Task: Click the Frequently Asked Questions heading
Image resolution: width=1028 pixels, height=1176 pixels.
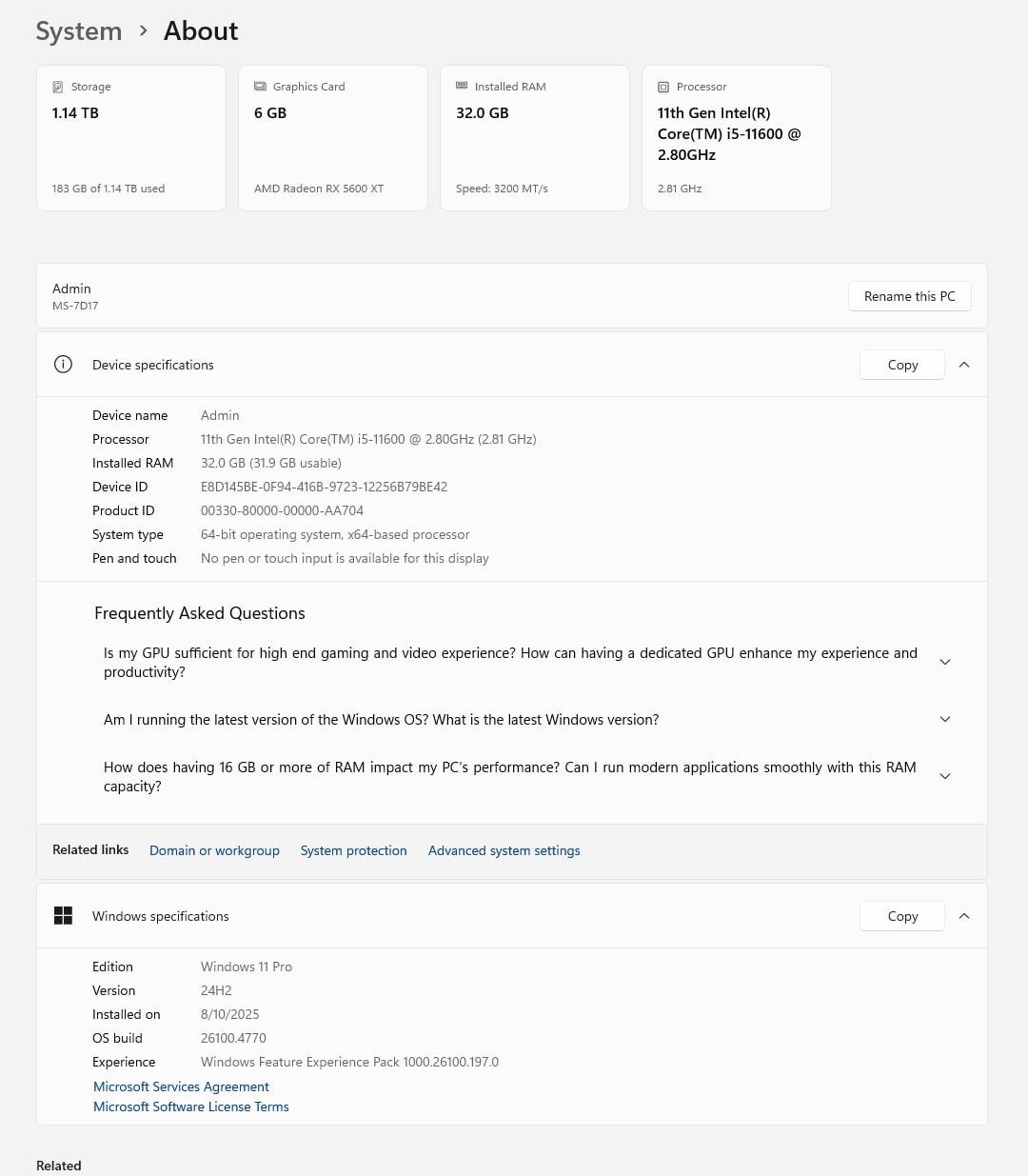Action: click(200, 613)
